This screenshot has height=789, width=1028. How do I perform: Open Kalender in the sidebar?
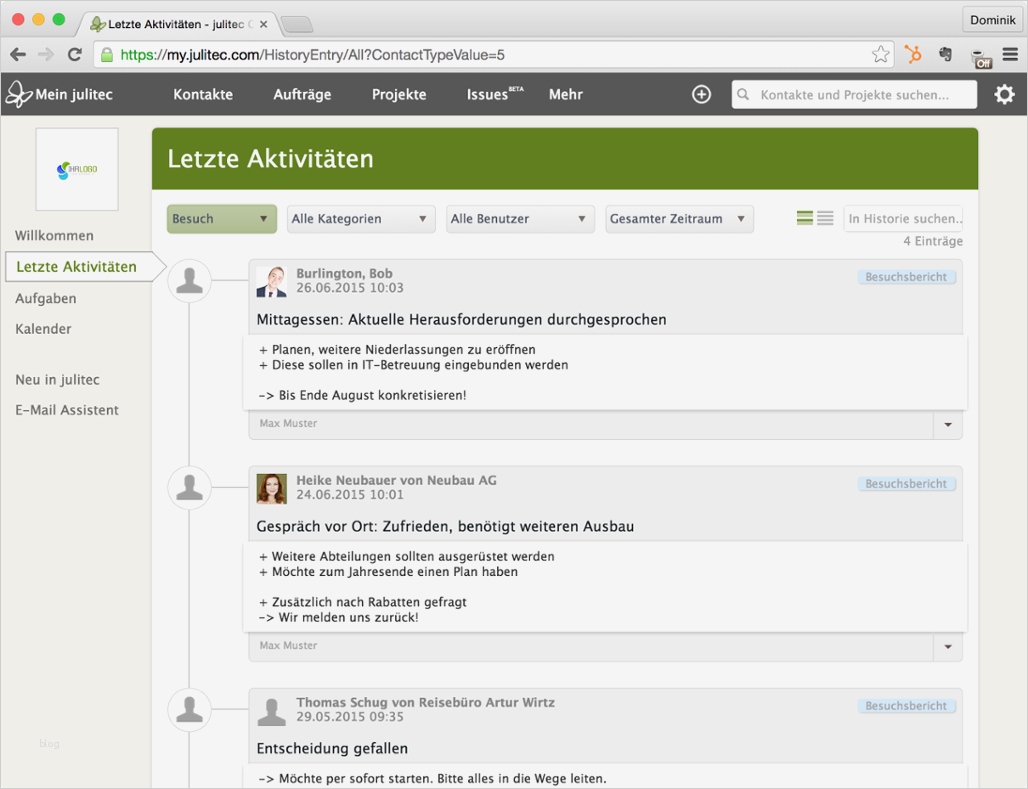pyautogui.click(x=43, y=329)
